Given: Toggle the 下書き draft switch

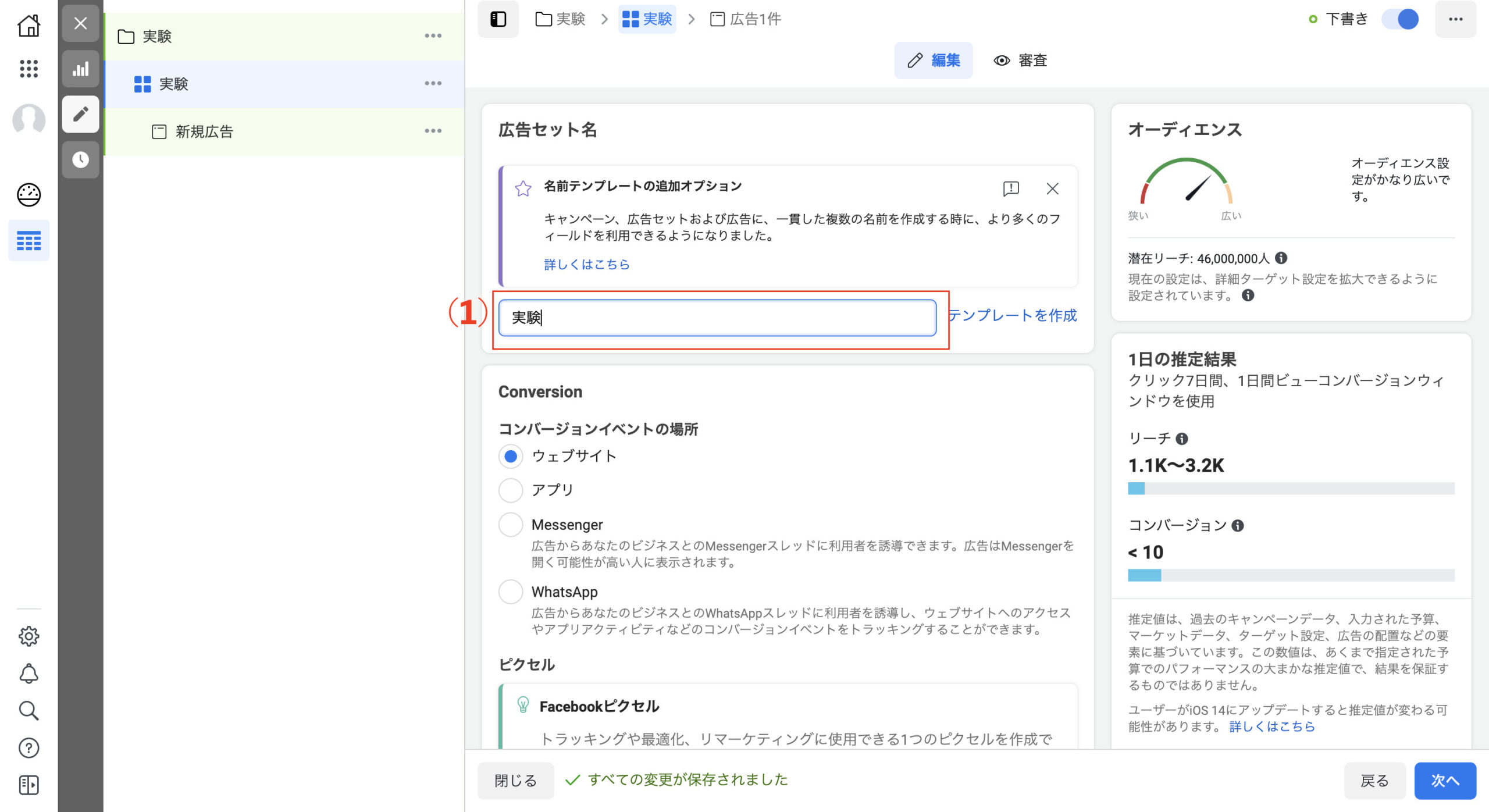Looking at the screenshot, I should coord(1401,19).
